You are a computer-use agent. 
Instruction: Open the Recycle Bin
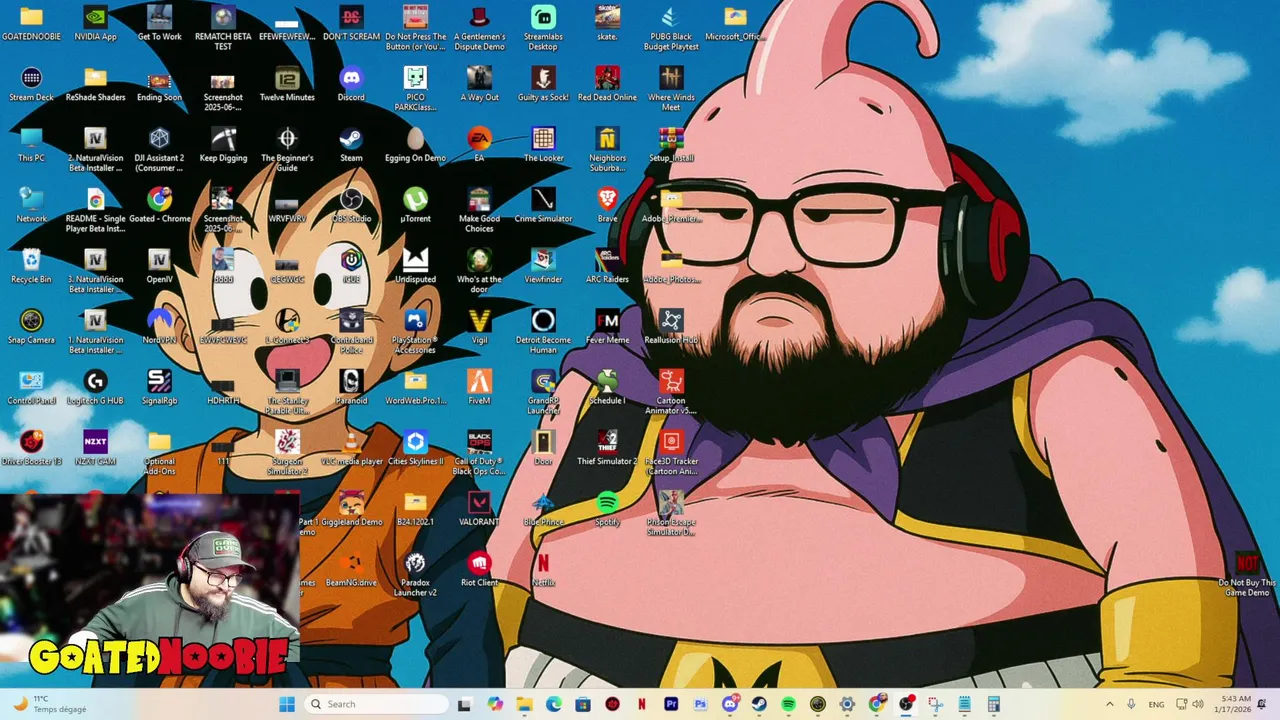tap(31, 267)
